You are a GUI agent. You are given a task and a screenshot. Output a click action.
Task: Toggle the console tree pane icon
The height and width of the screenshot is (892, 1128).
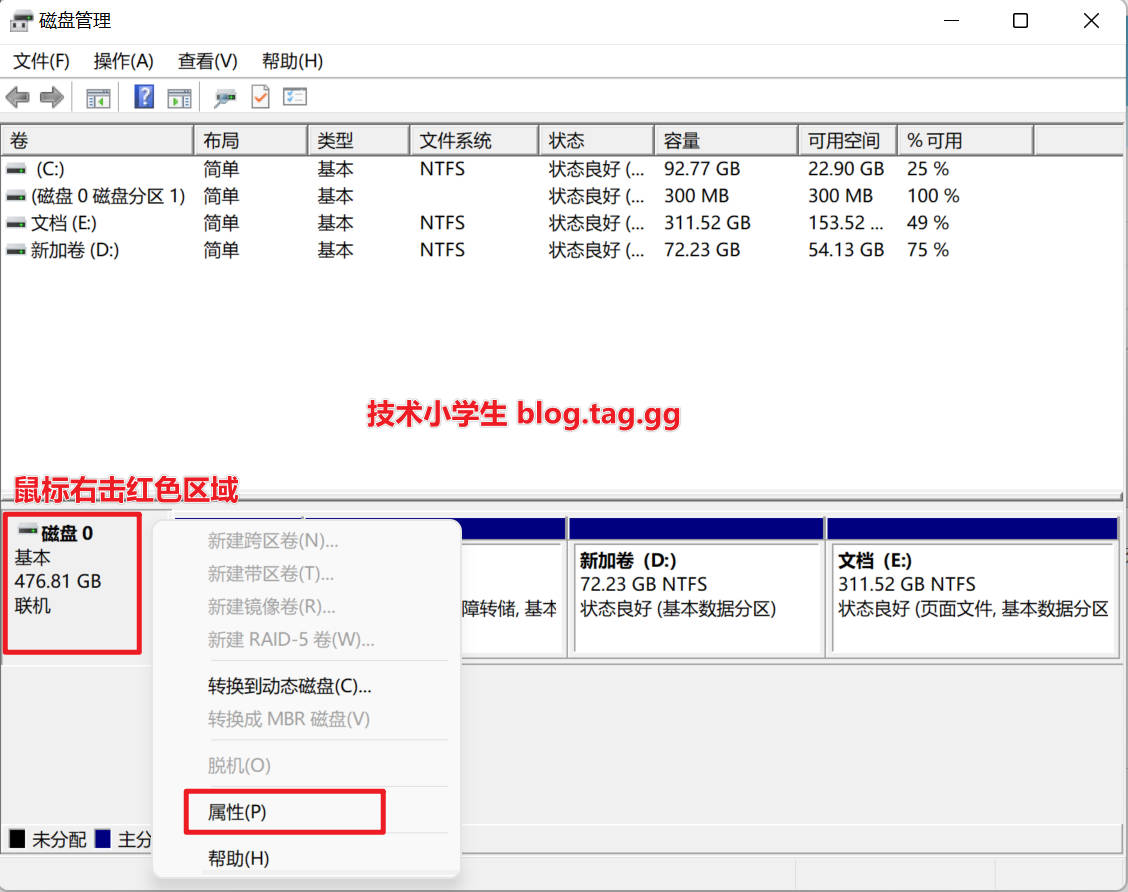tap(98, 97)
